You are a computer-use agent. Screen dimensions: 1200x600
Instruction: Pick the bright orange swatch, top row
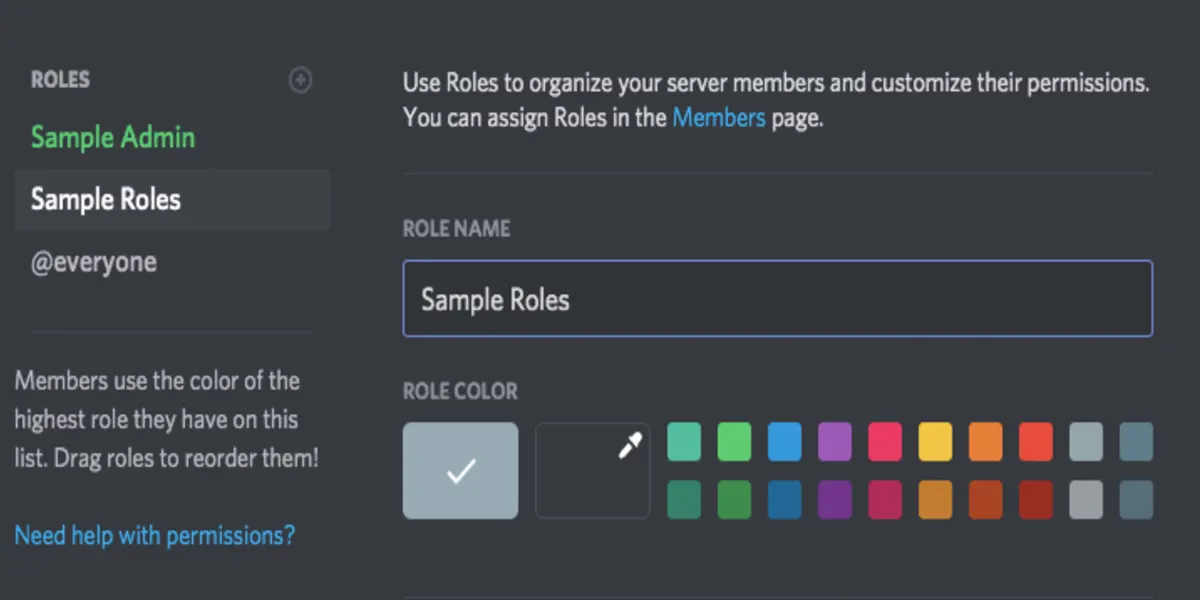click(985, 441)
